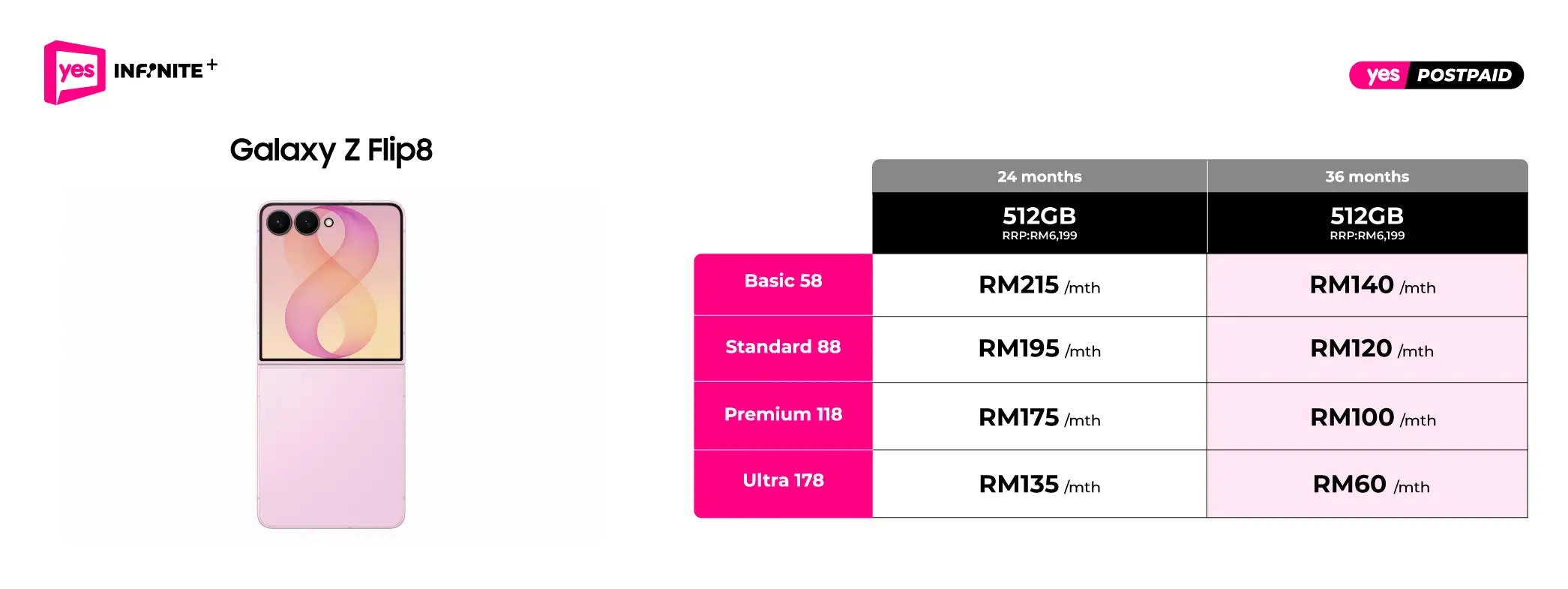Viewport: 1568px width, 589px height.
Task: Select the 24 months column header
Action: [x=1039, y=176]
